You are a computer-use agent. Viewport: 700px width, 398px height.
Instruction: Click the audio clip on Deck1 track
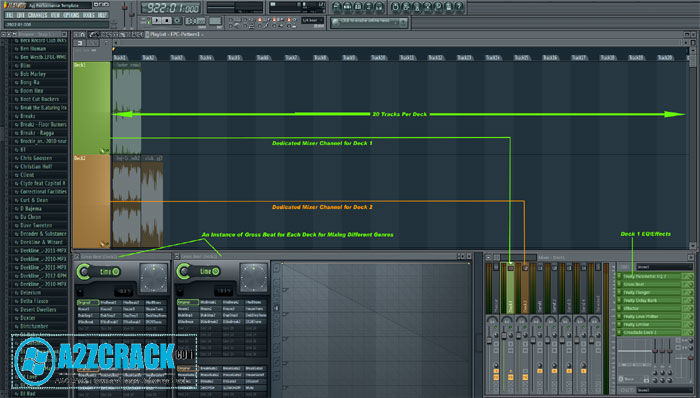(x=127, y=108)
